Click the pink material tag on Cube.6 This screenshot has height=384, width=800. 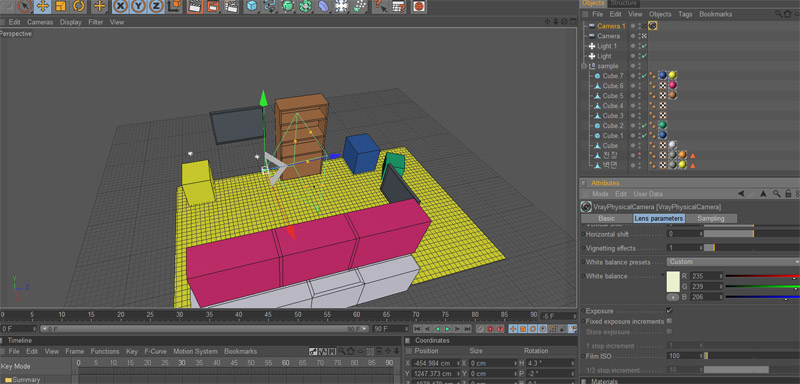click(x=672, y=85)
